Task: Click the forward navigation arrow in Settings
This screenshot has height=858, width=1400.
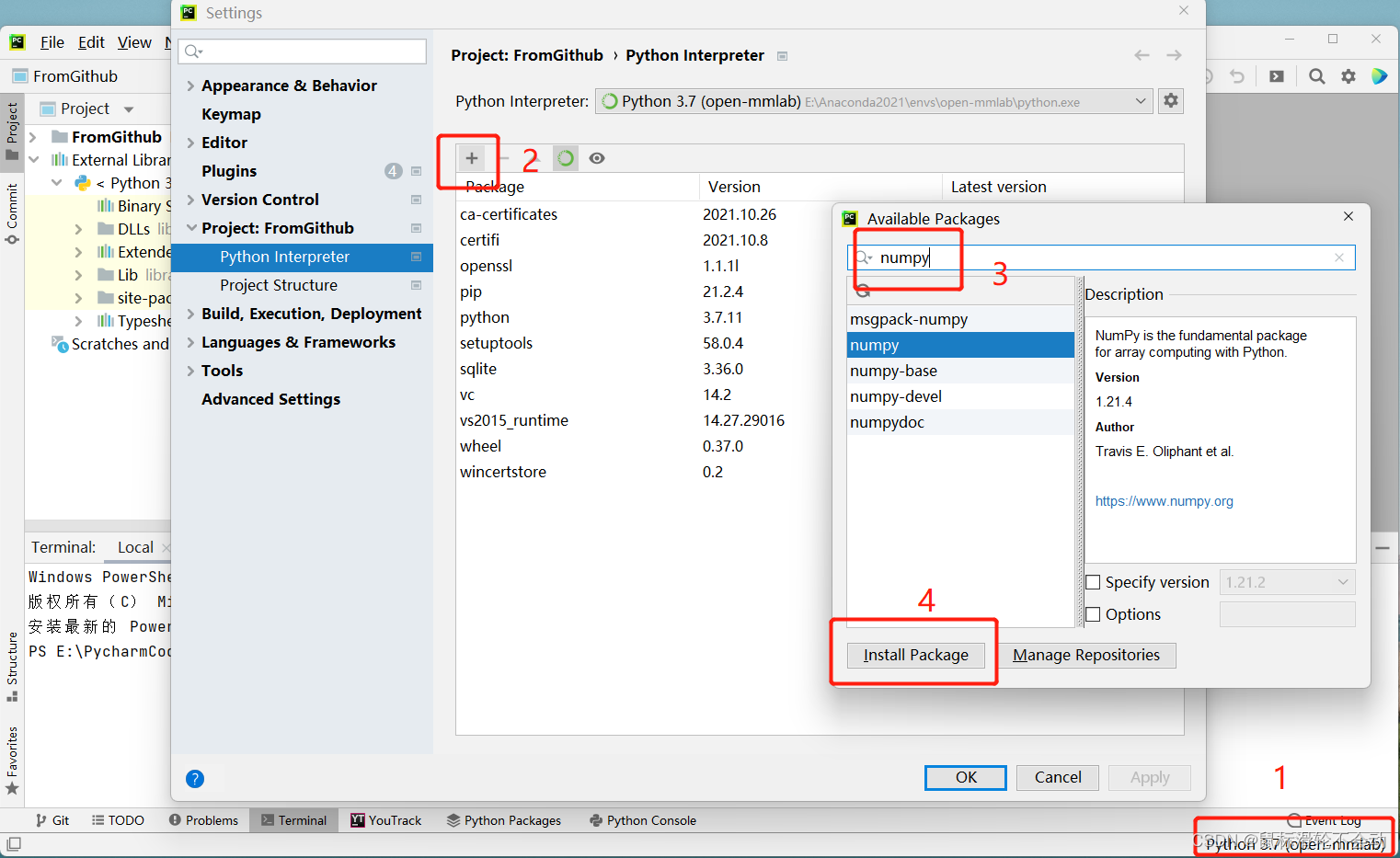Action: click(x=1175, y=55)
